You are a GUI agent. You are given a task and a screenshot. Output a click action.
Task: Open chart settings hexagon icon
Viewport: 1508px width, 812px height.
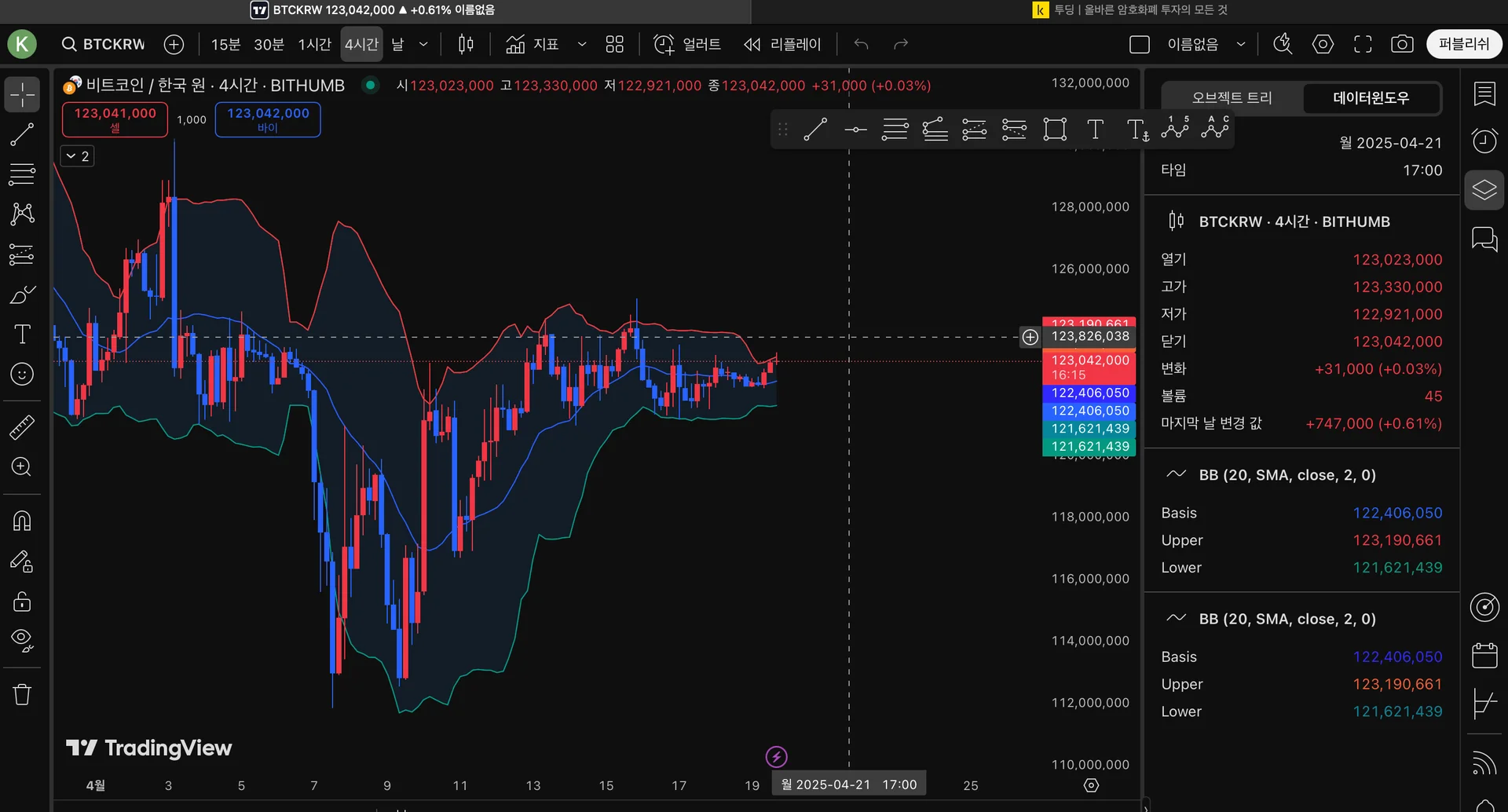[x=1323, y=44]
